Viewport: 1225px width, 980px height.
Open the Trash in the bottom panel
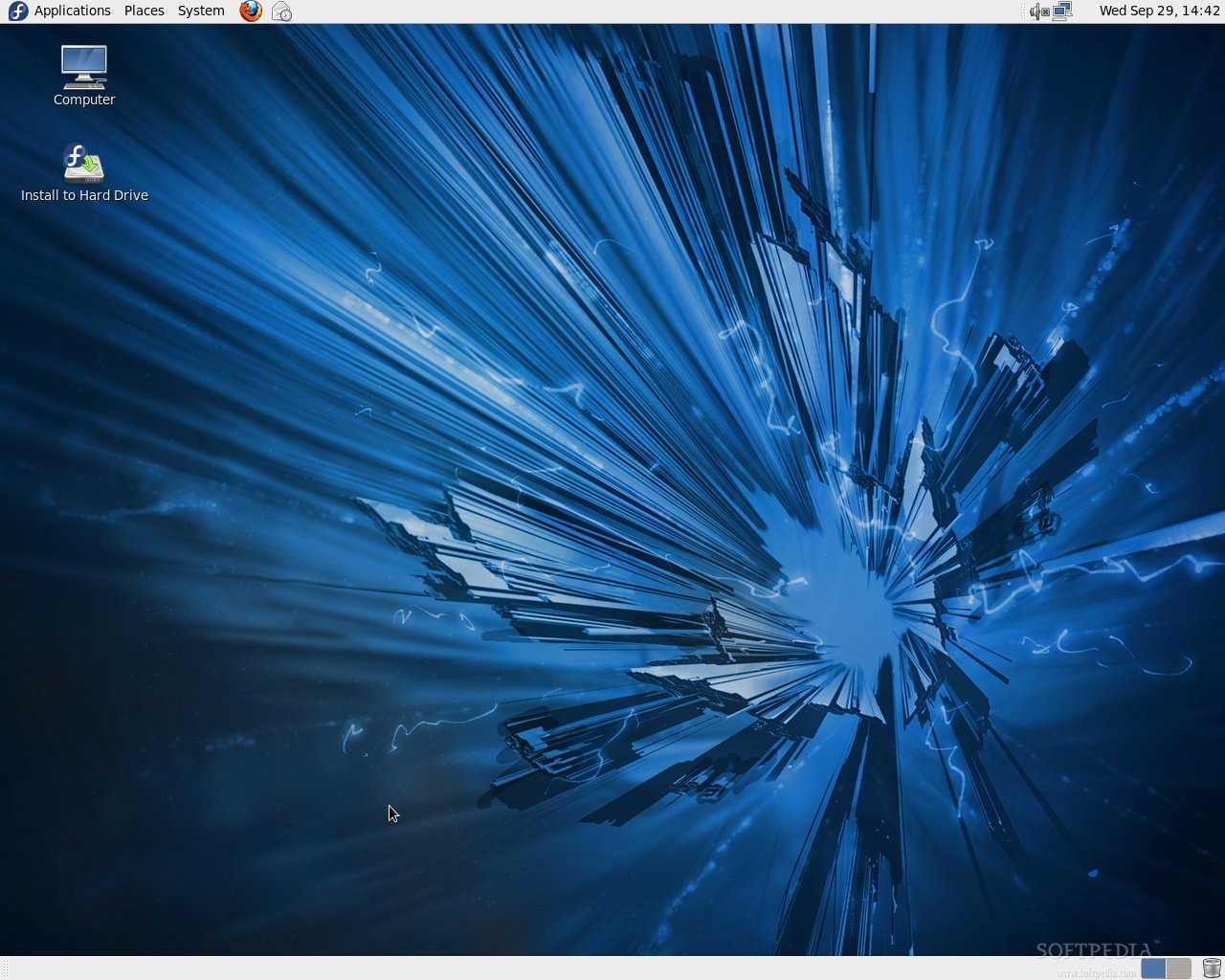(x=1212, y=969)
